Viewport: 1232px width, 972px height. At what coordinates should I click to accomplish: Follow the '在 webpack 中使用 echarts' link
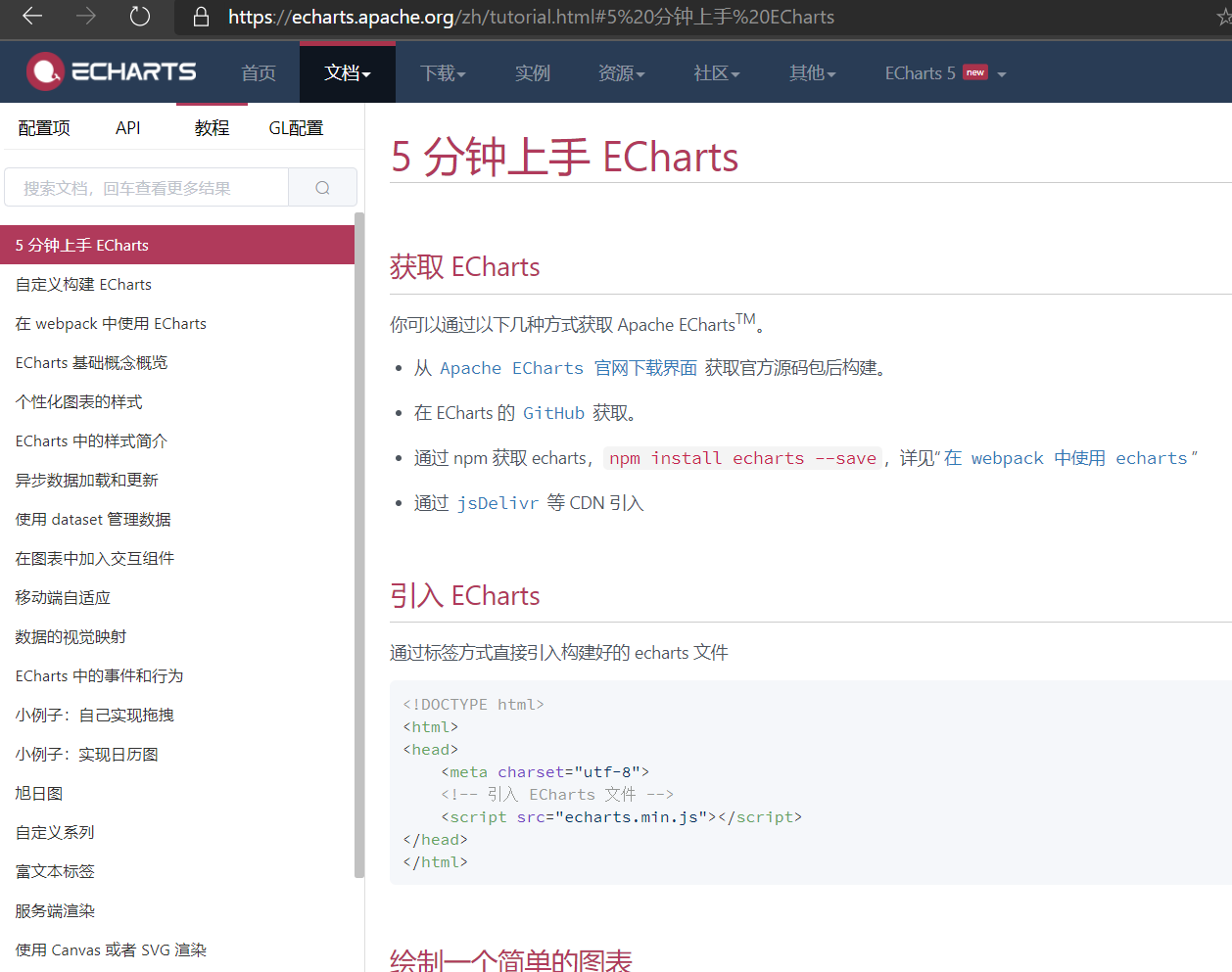click(1066, 458)
